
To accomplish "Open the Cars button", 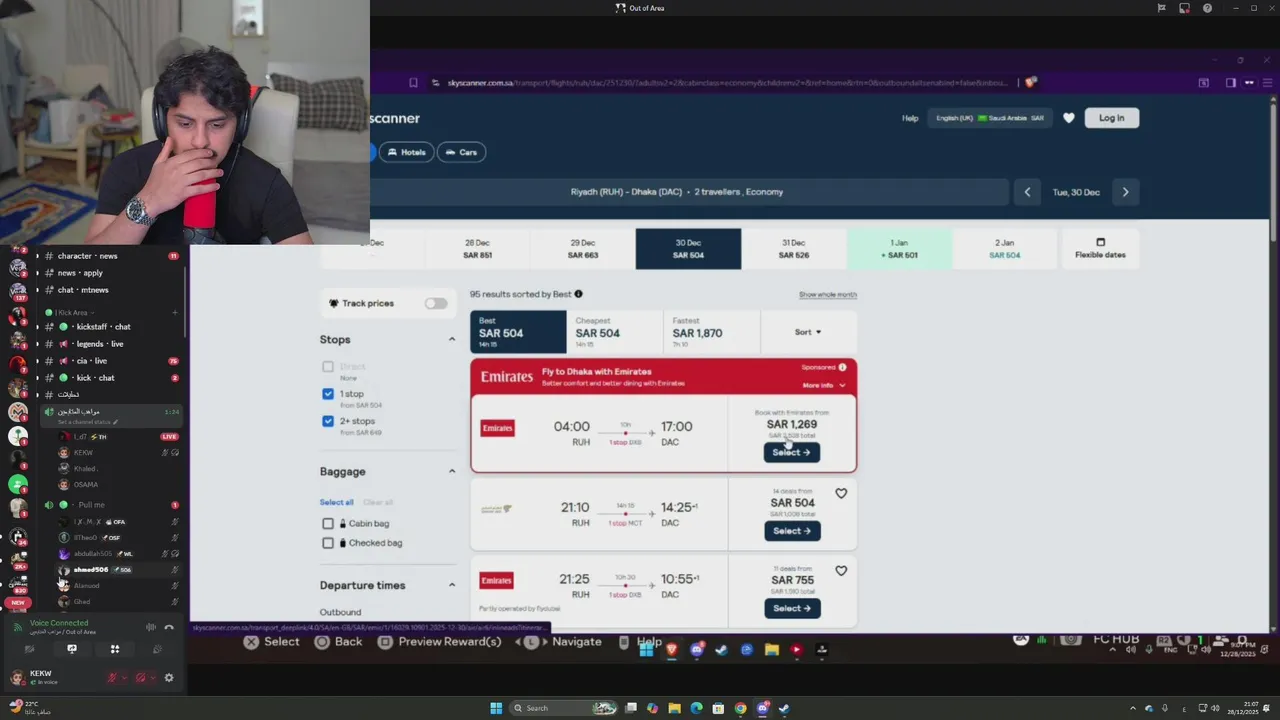I will coord(461,152).
